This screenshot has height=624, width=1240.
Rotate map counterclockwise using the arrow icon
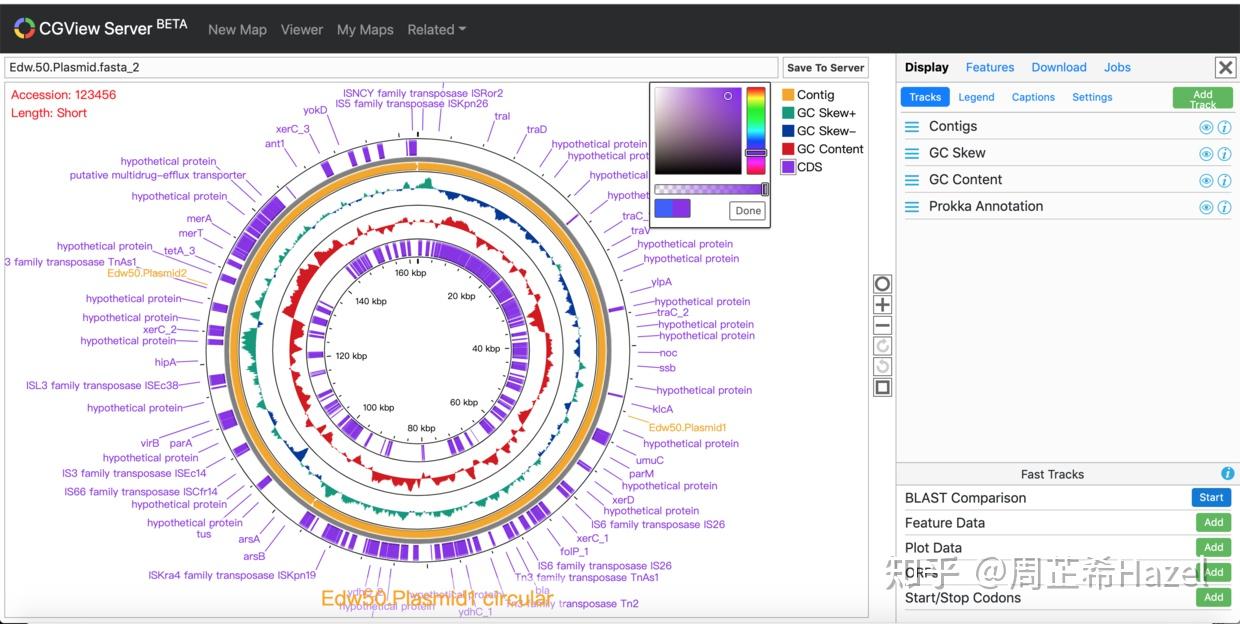coord(882,366)
